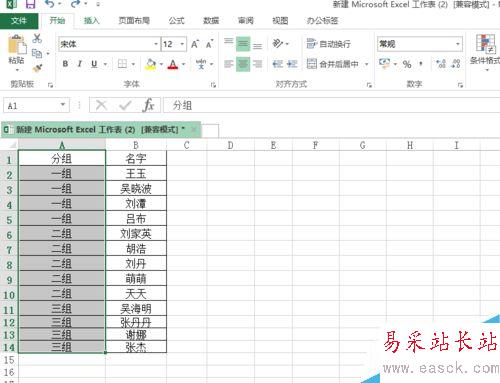Open font group dialog launcher
Viewport: 500px width, 383px height.
tap(213, 85)
